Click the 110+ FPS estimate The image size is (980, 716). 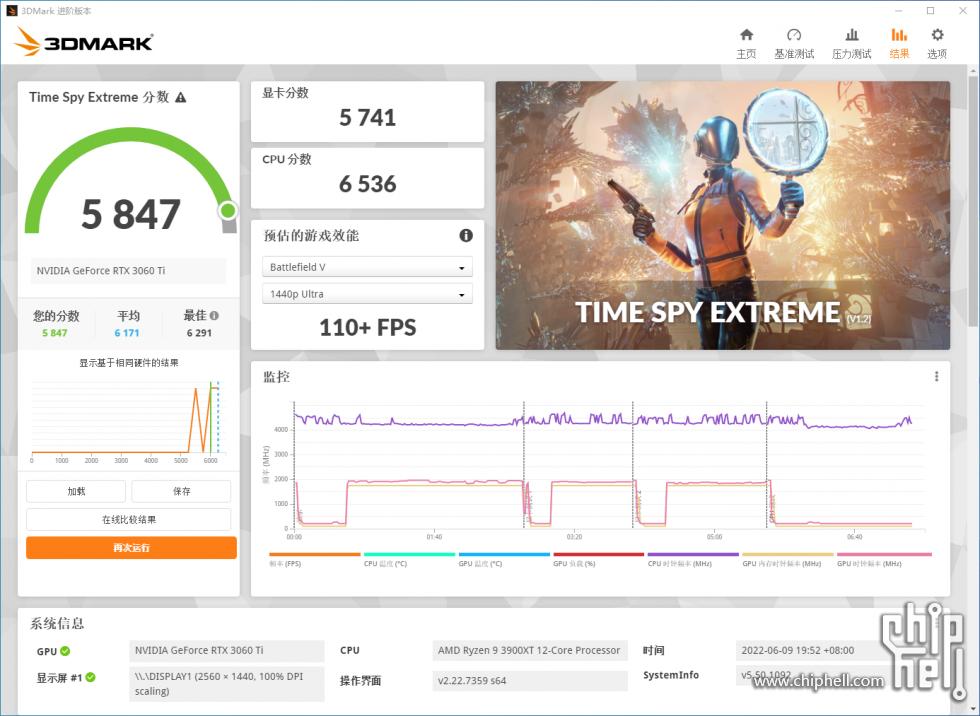click(x=368, y=327)
